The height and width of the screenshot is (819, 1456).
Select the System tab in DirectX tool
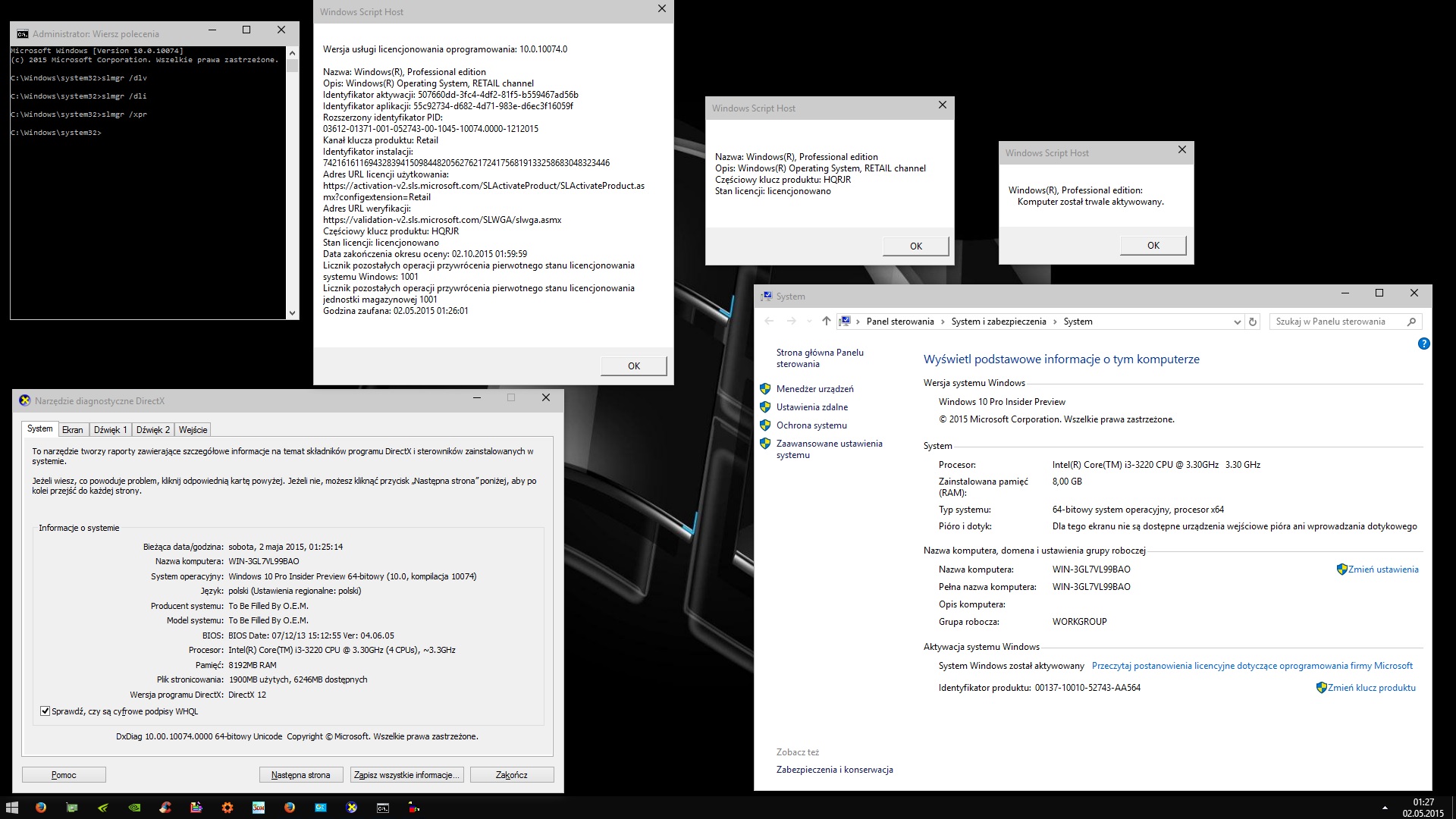40,428
